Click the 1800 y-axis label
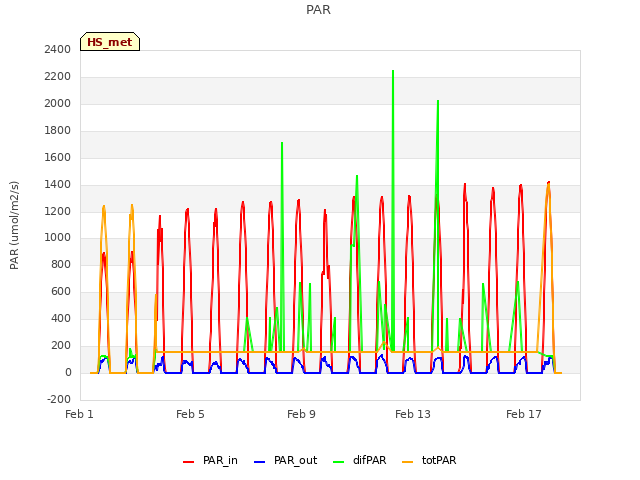This screenshot has width=640, height=480. (58, 130)
